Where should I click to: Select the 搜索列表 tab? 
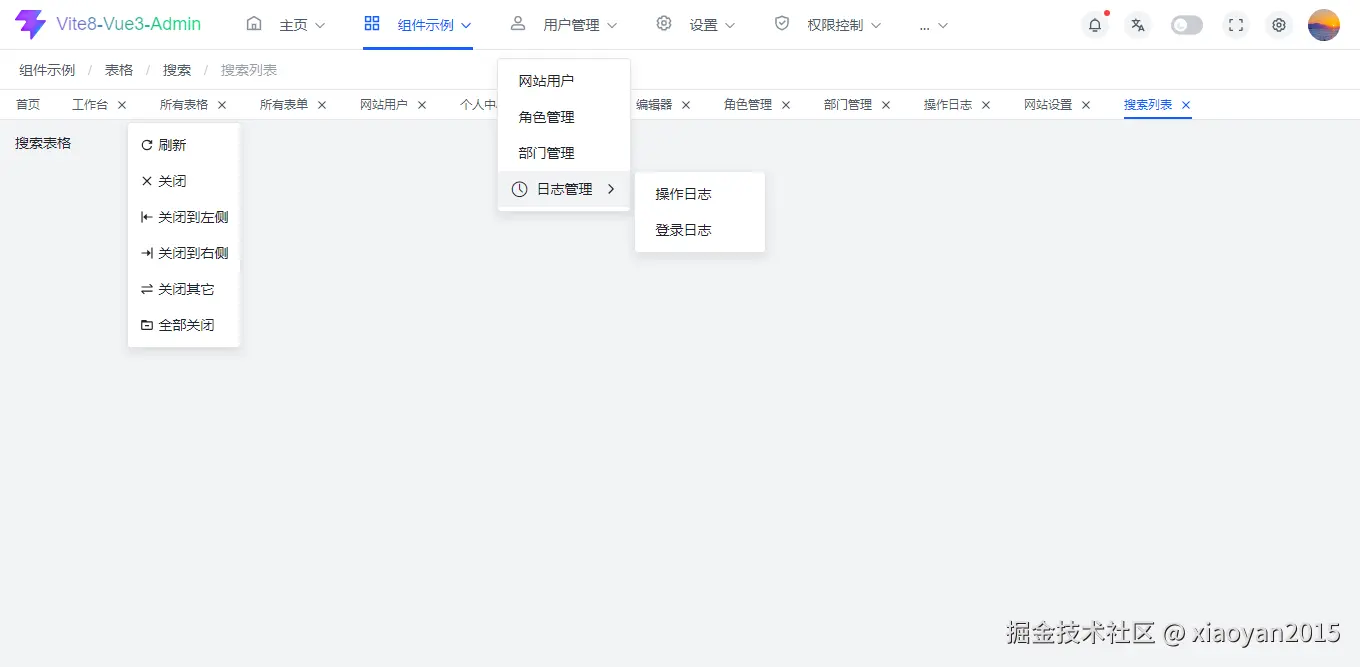coord(1148,104)
